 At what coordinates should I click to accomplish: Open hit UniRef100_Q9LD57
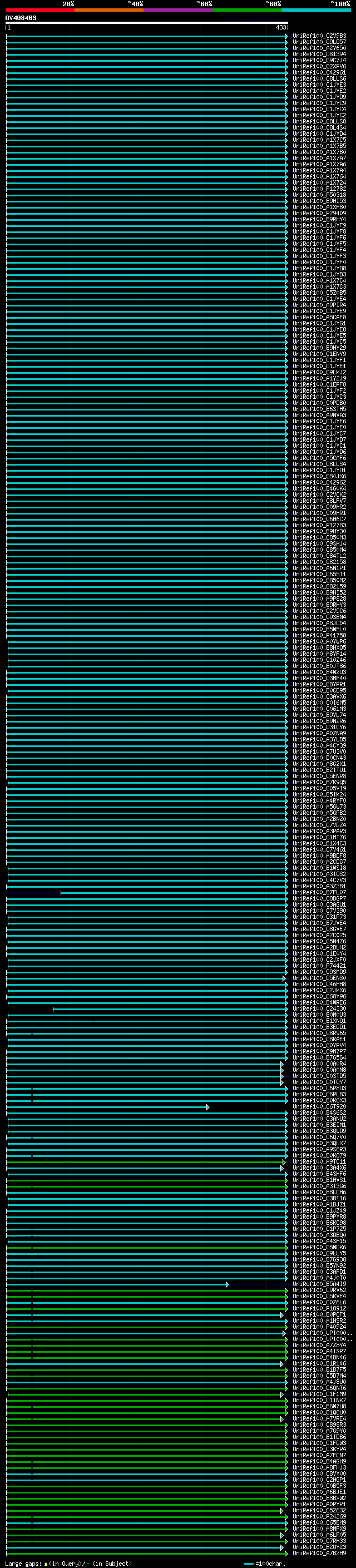(319, 42)
